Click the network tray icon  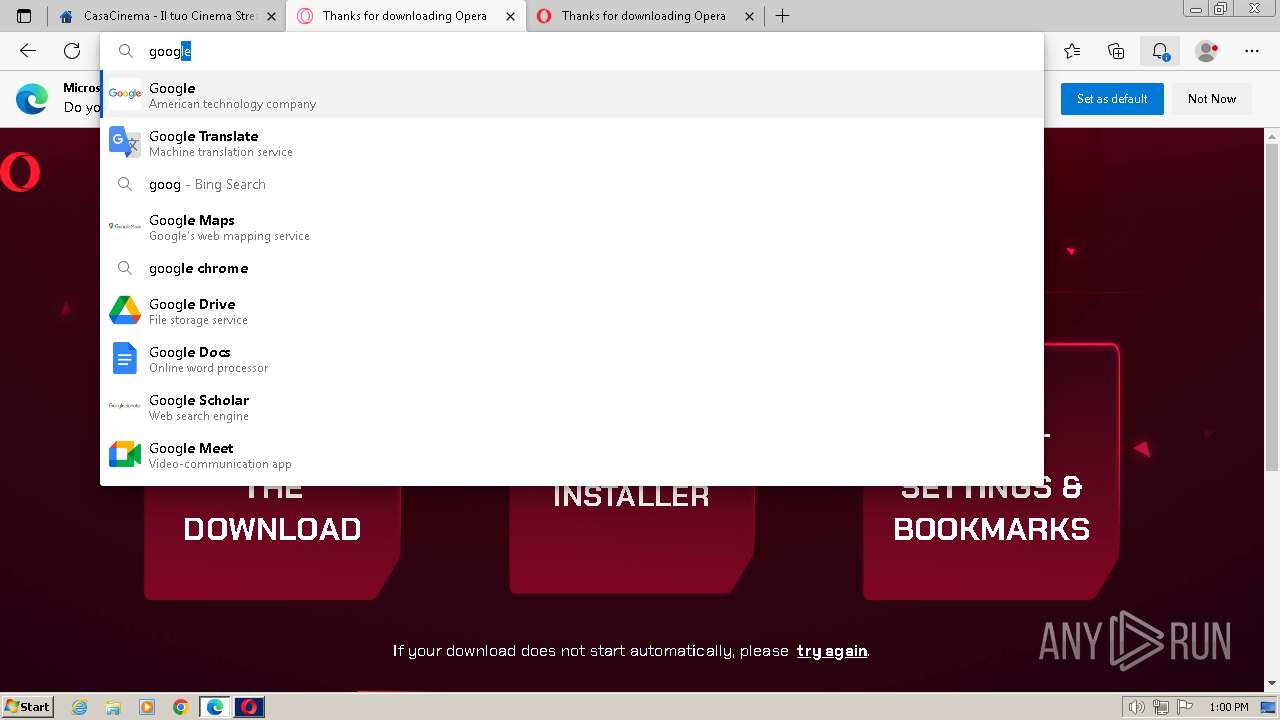pos(1162,707)
